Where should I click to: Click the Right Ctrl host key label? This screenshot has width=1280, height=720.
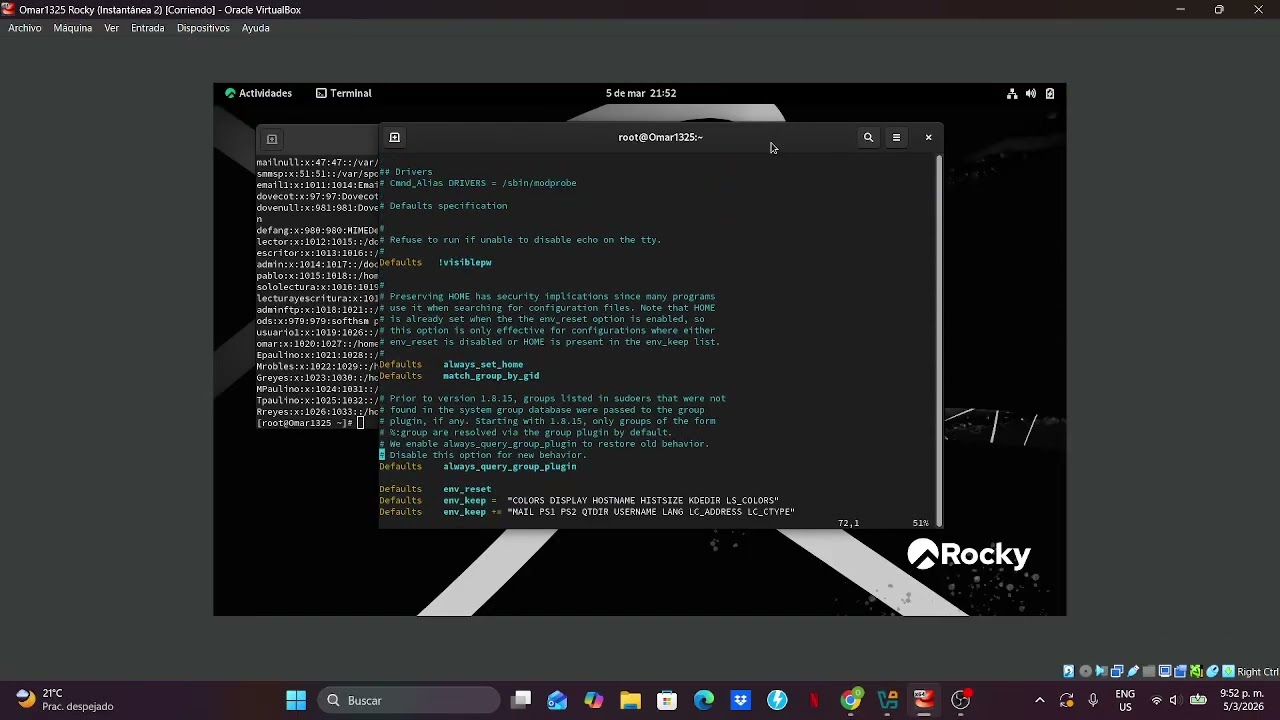[1258, 672]
